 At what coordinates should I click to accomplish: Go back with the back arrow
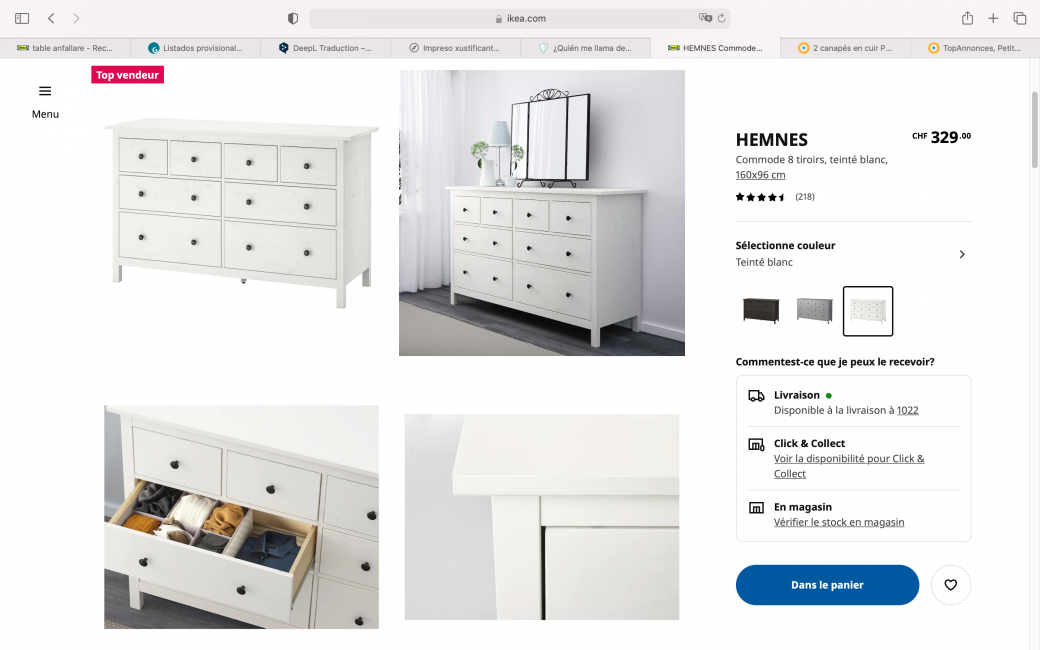tap(51, 19)
